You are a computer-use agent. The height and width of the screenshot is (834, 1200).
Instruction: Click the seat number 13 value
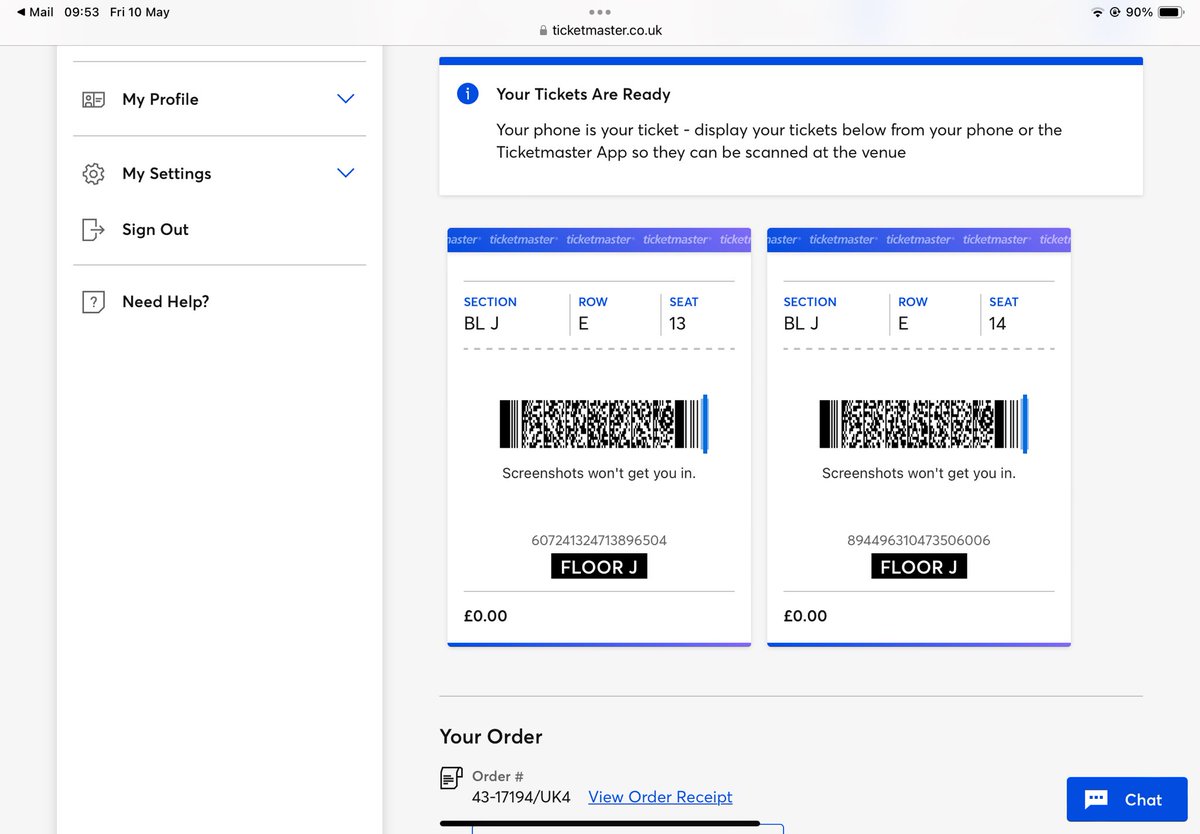coord(678,323)
